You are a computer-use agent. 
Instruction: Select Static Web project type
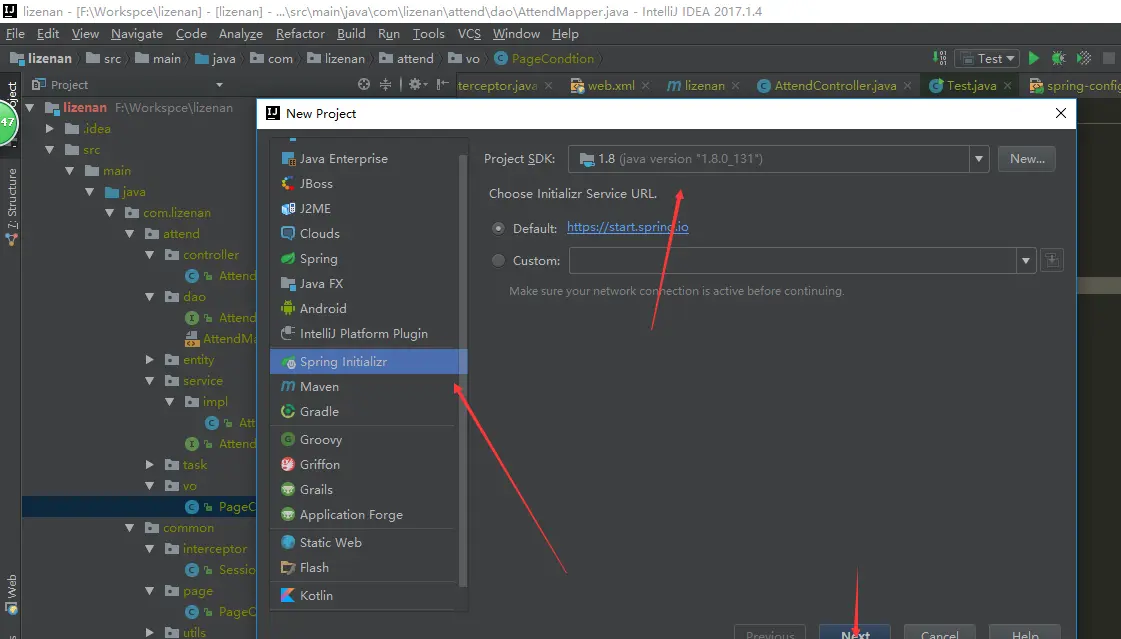click(x=368, y=543)
